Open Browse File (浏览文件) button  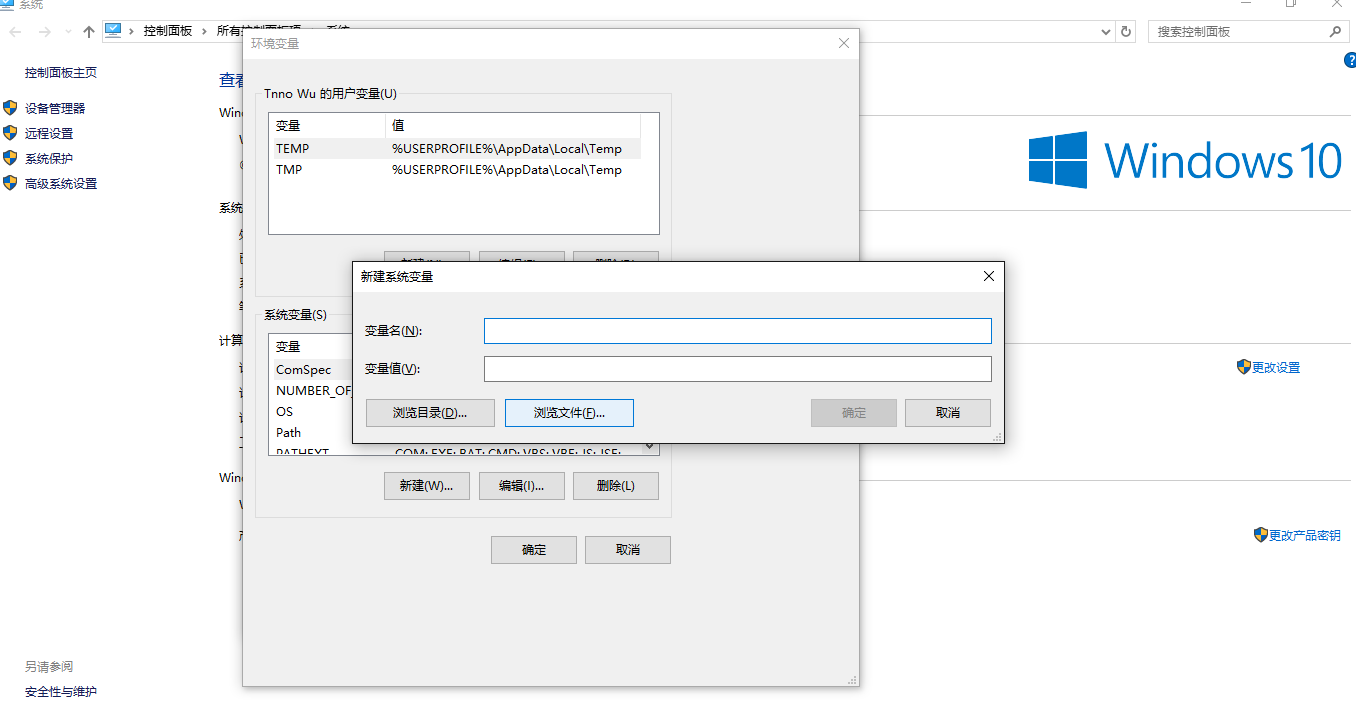coord(569,413)
